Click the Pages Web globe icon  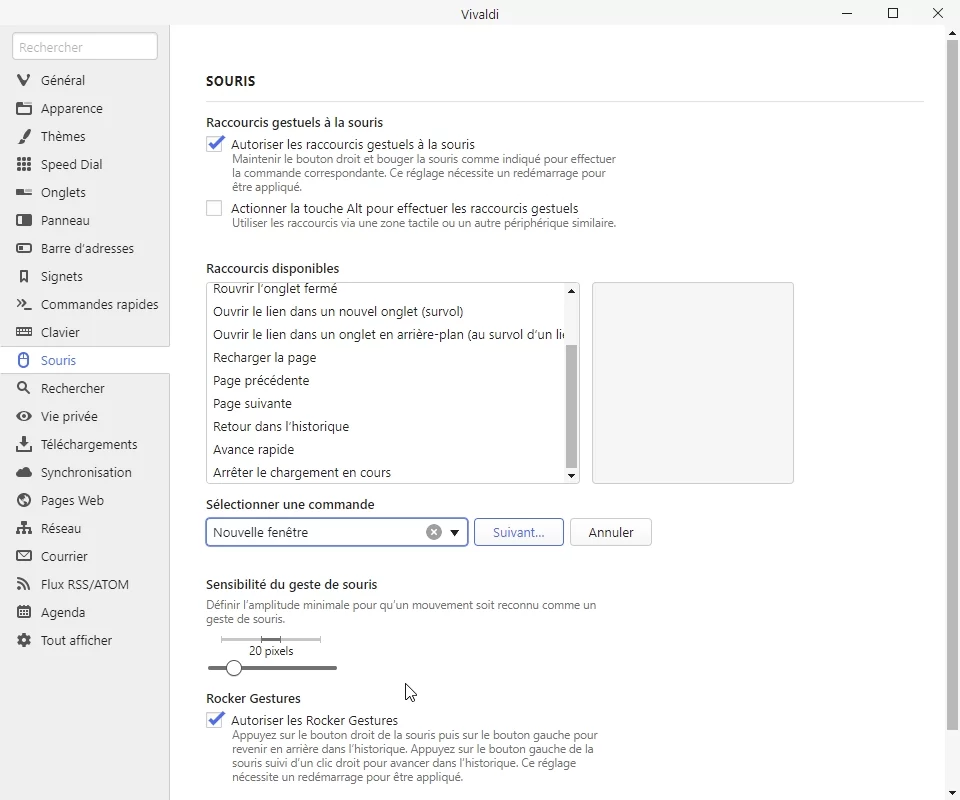[23, 501]
